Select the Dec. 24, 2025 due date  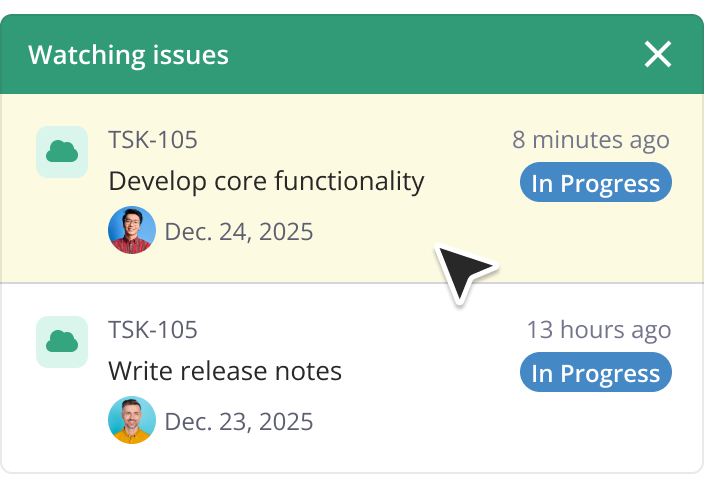pos(239,232)
